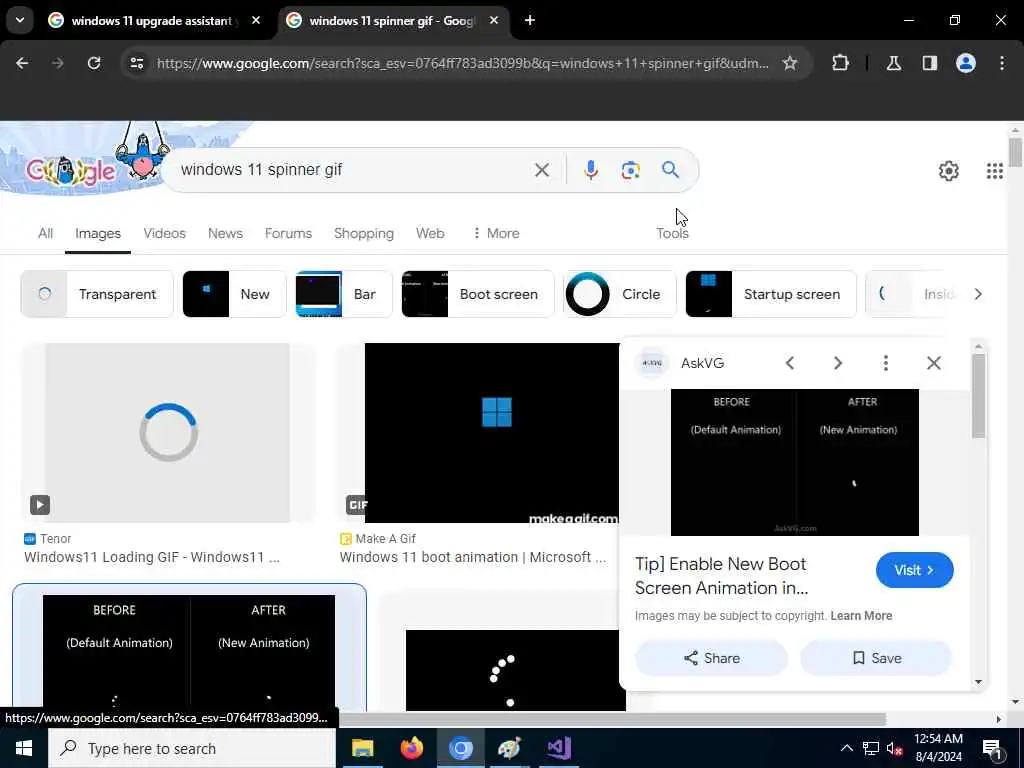Switch to the All results tab
Viewport: 1024px width, 768px height.
(45, 233)
